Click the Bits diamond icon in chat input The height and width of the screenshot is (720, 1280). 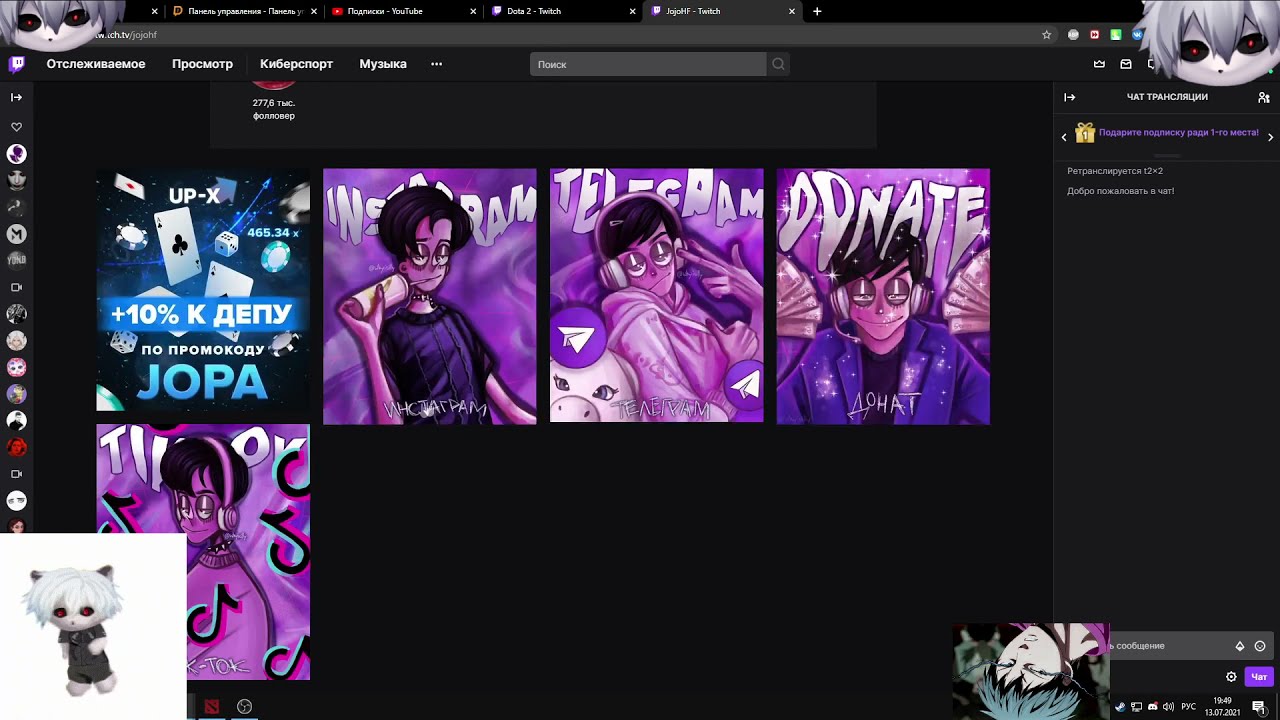1240,646
